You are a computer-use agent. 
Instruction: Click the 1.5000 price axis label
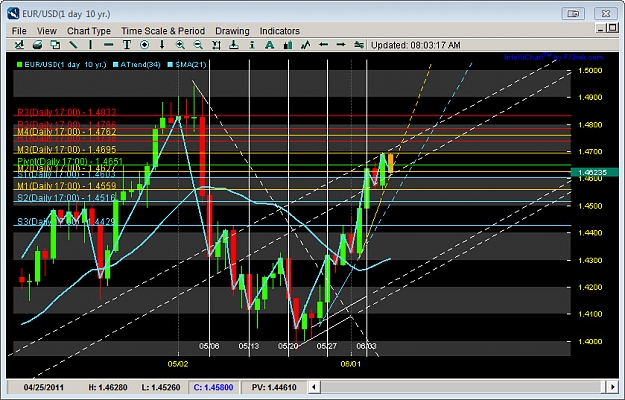point(591,71)
